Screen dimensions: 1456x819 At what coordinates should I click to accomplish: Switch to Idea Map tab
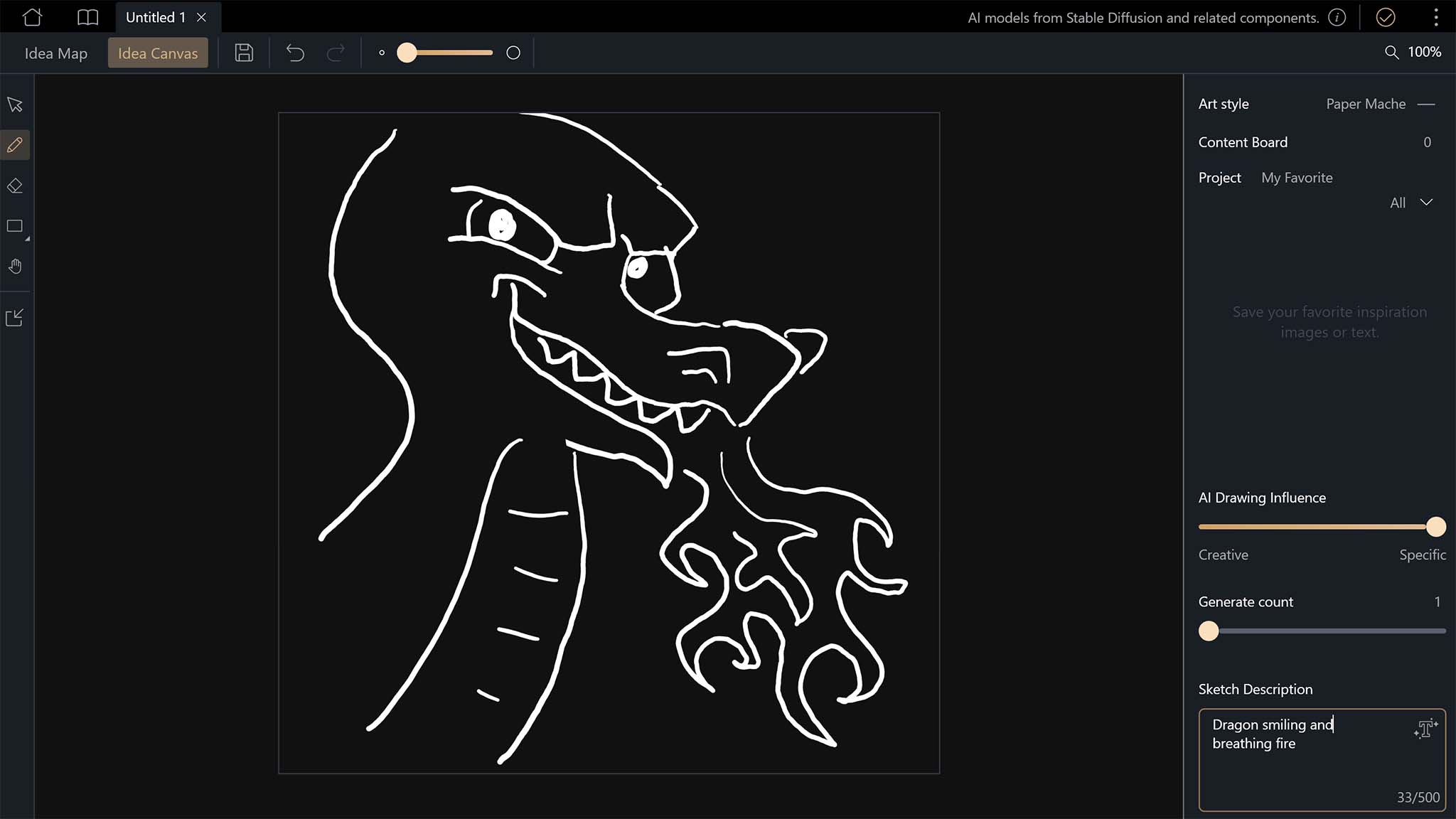(55, 52)
